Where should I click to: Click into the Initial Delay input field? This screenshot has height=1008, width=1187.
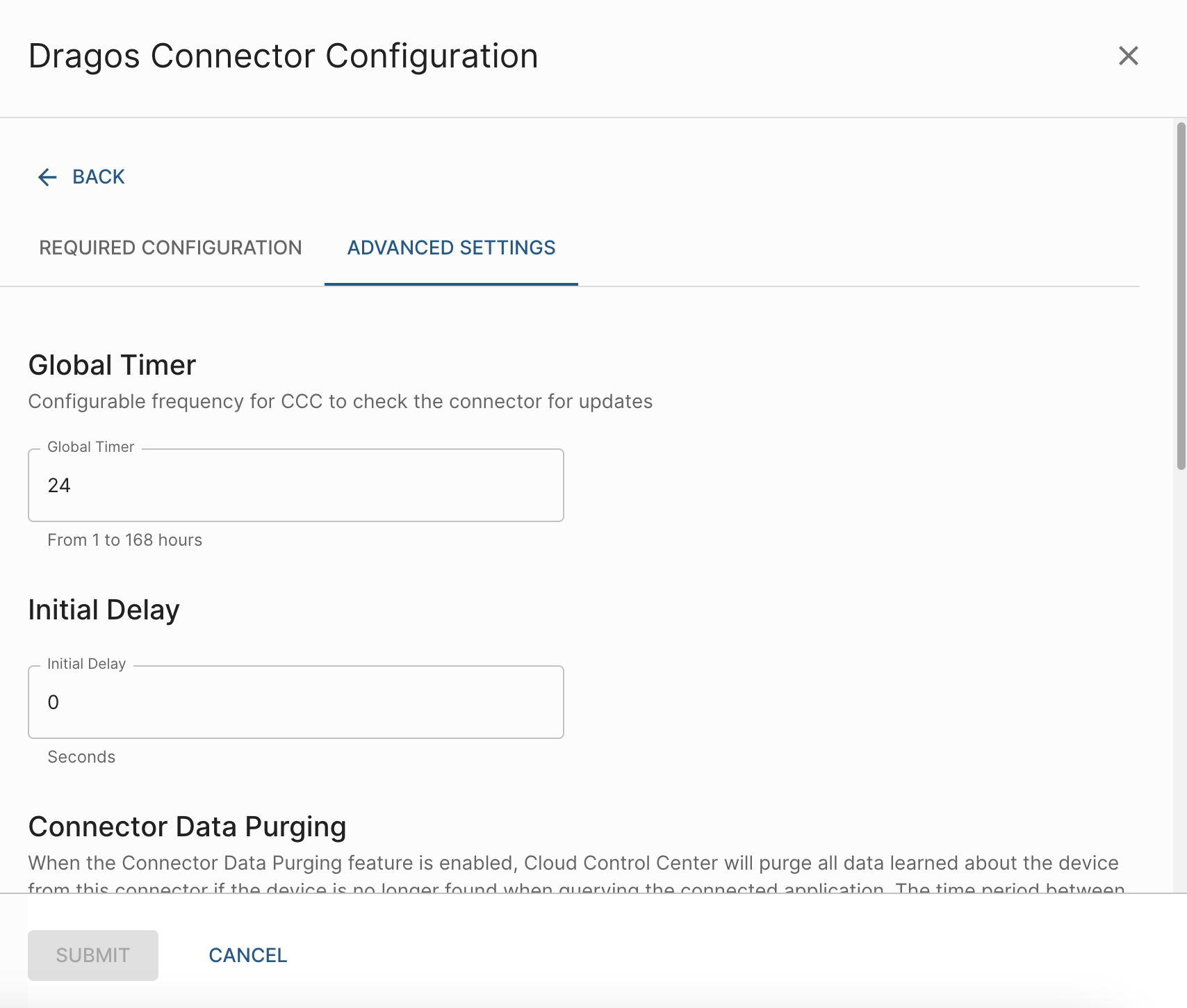tap(295, 702)
